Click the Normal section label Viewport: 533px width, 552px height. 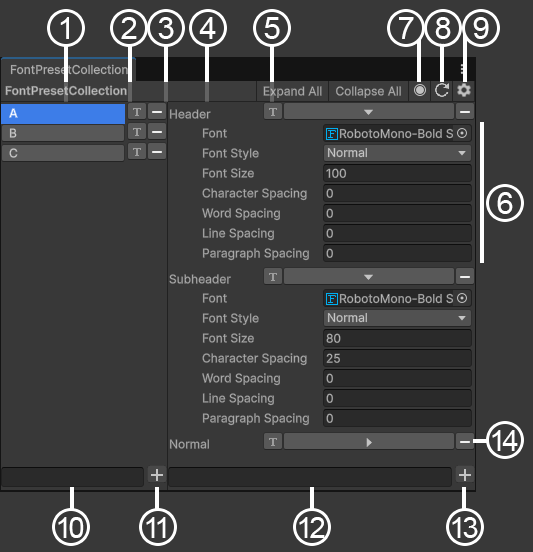point(189,444)
